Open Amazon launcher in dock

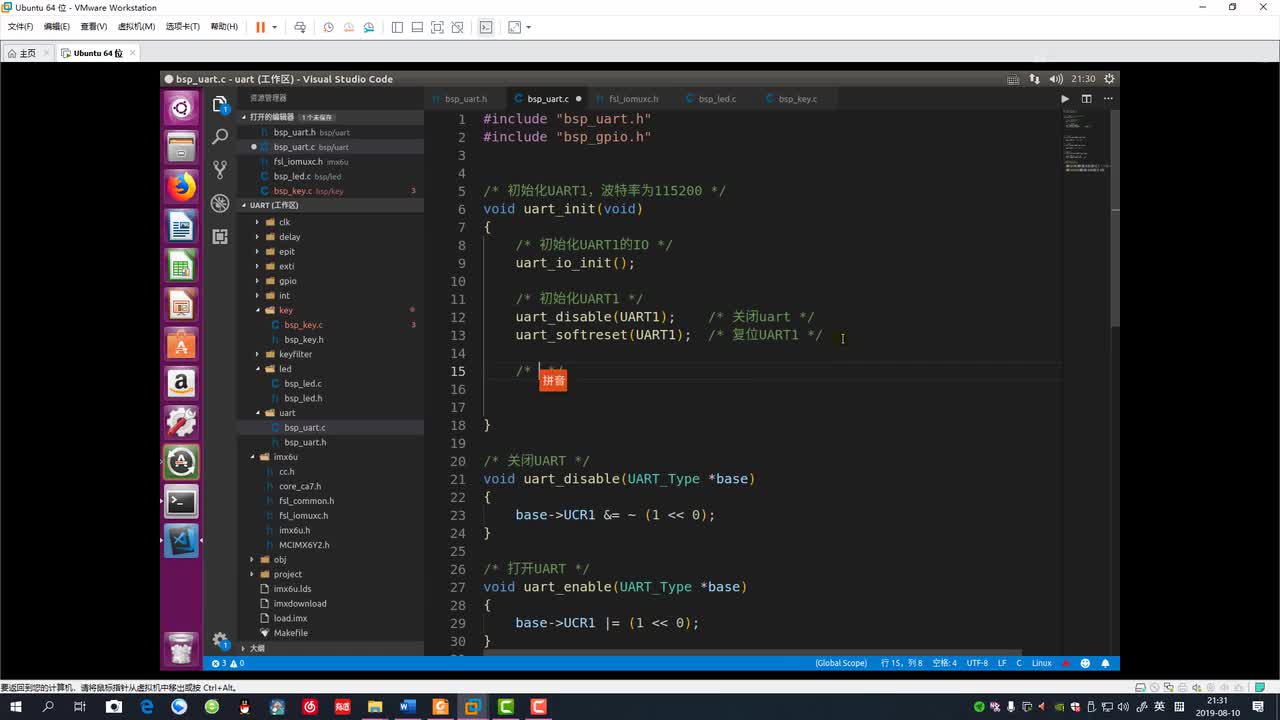[x=181, y=384]
